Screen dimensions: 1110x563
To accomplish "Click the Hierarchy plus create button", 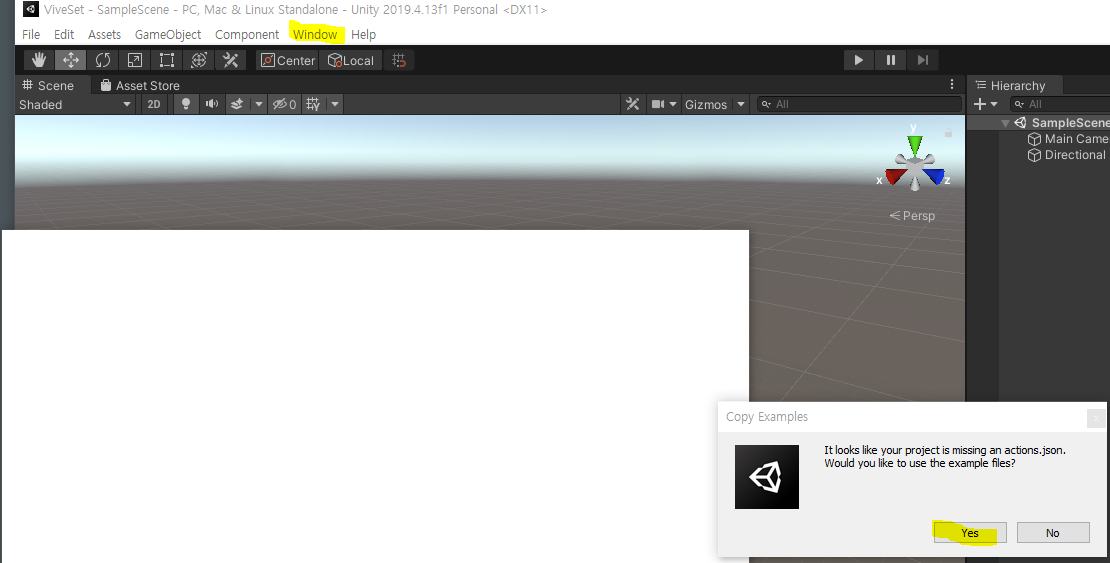I will [x=980, y=104].
